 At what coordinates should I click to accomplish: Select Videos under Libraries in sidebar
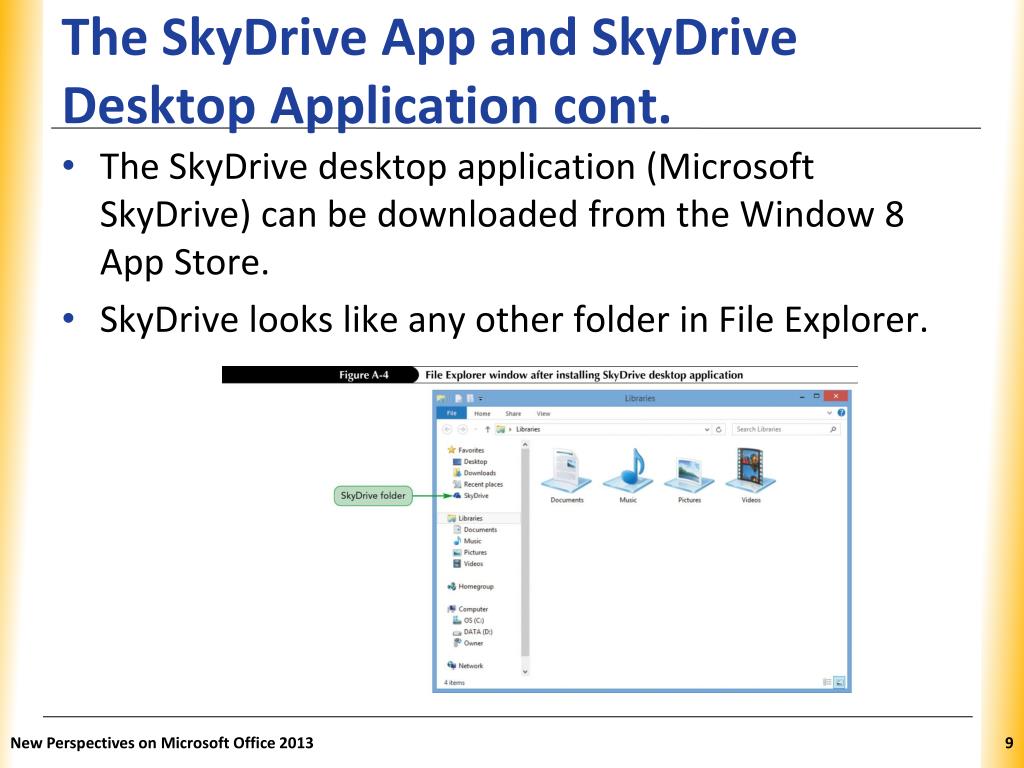tap(468, 564)
